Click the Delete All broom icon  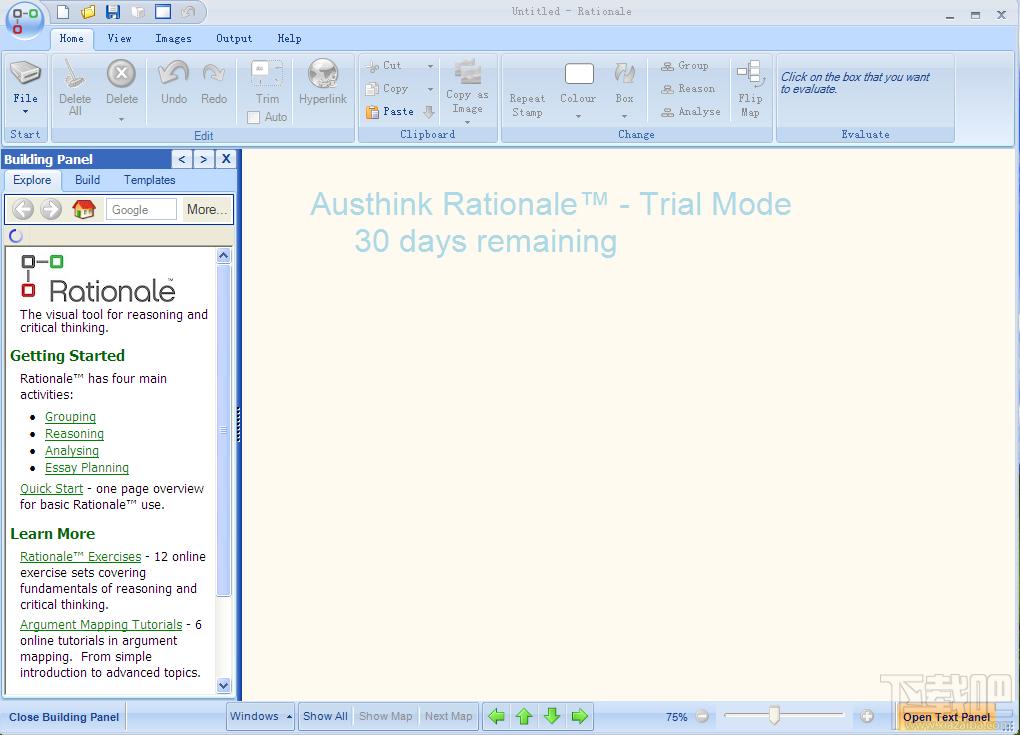74,73
